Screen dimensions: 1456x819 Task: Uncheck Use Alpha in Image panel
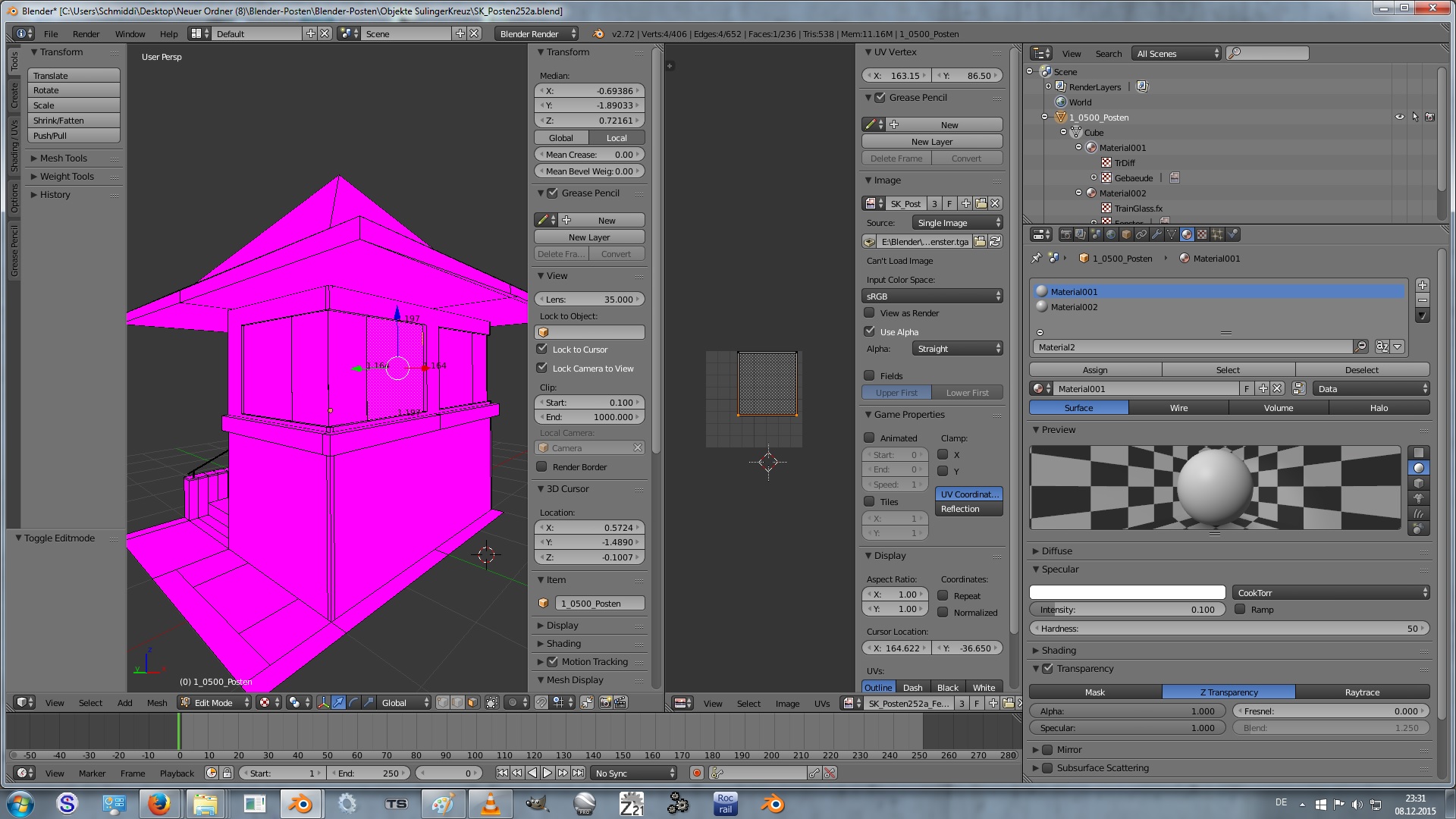pyautogui.click(x=870, y=331)
